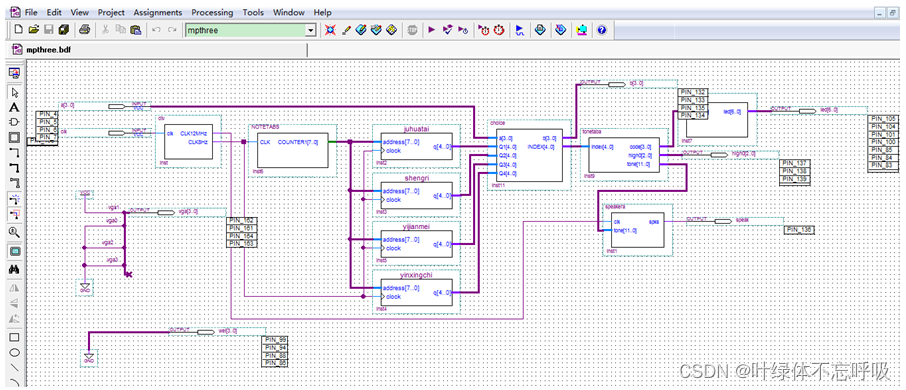Toggle partial line selection in the sidebar
The height and width of the screenshot is (390, 906).
(x=15, y=214)
